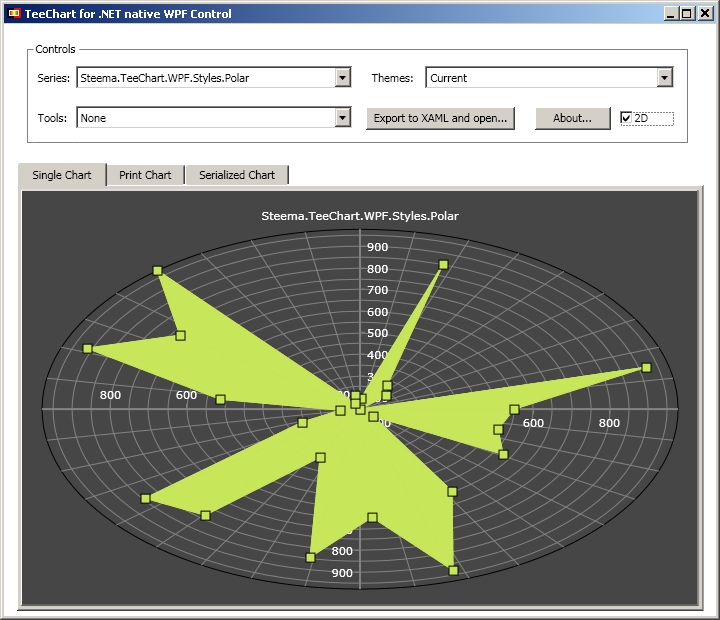Maximize the TeeChart window

coord(686,14)
